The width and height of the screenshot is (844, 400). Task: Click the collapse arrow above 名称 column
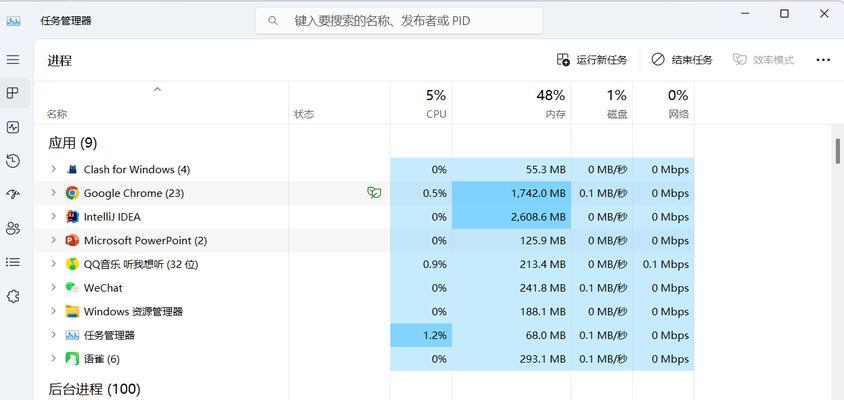(157, 89)
